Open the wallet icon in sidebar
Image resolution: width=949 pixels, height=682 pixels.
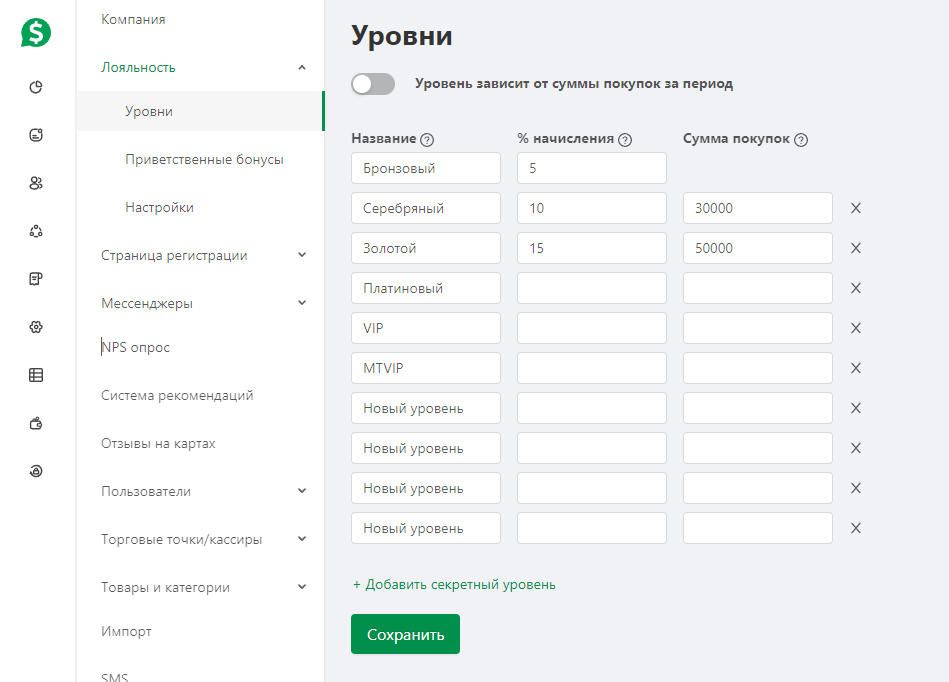[36, 423]
